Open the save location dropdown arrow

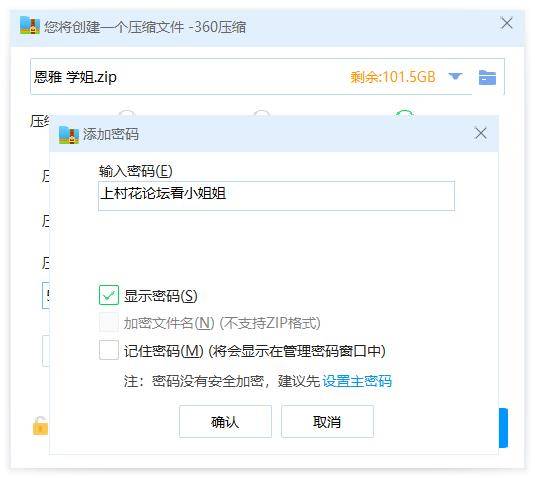[x=455, y=76]
